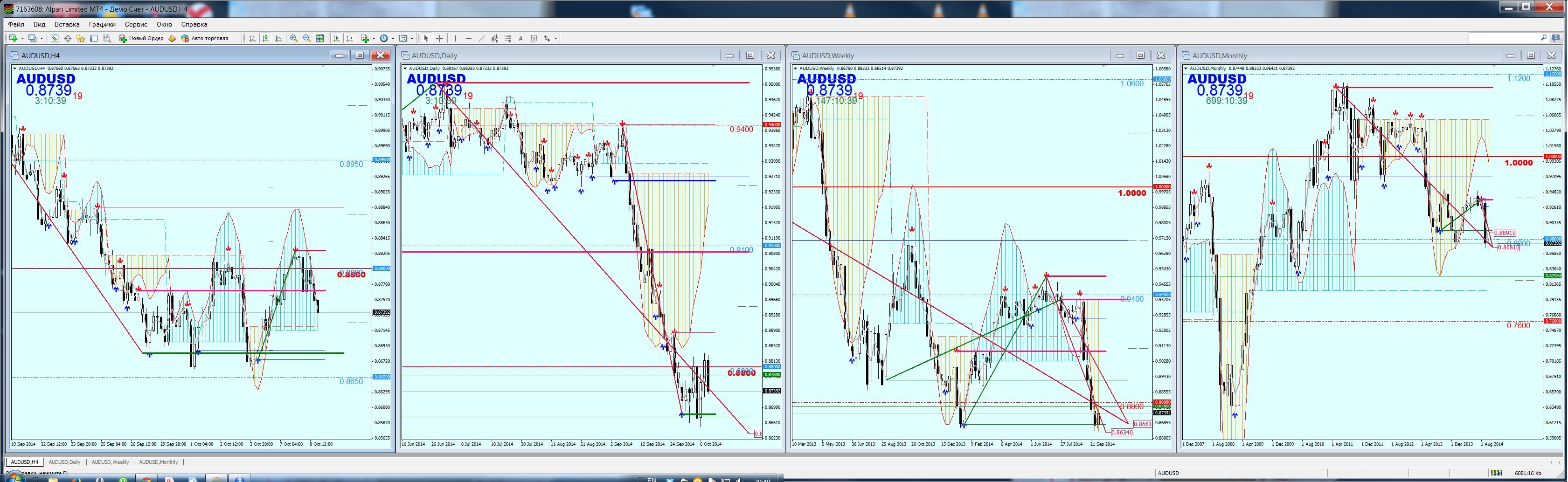Image resolution: width=1568 pixels, height=482 pixels.
Task: Open a new chart window icon
Action: [x=14, y=38]
